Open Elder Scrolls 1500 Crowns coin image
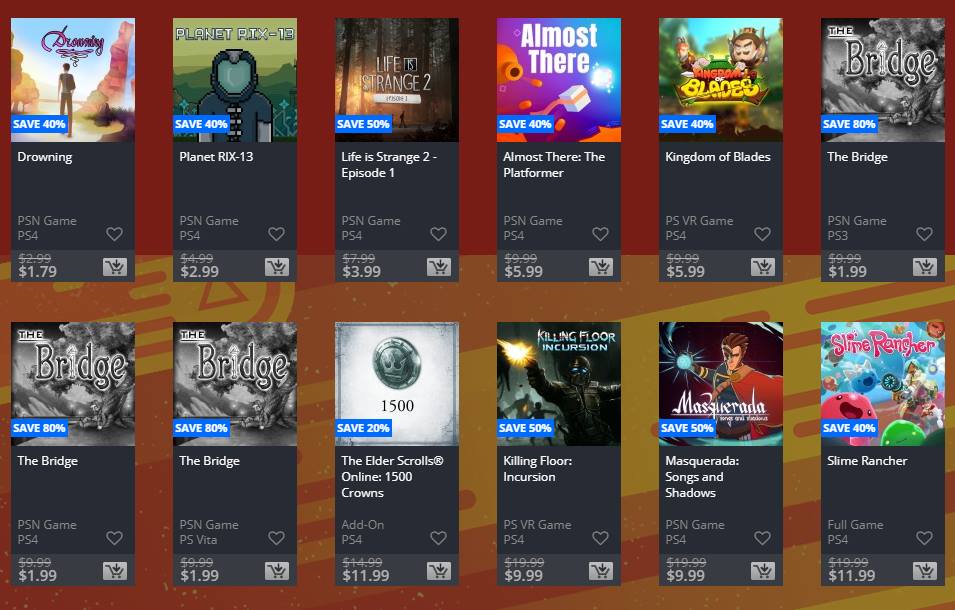This screenshot has height=610, width=955. (x=397, y=384)
